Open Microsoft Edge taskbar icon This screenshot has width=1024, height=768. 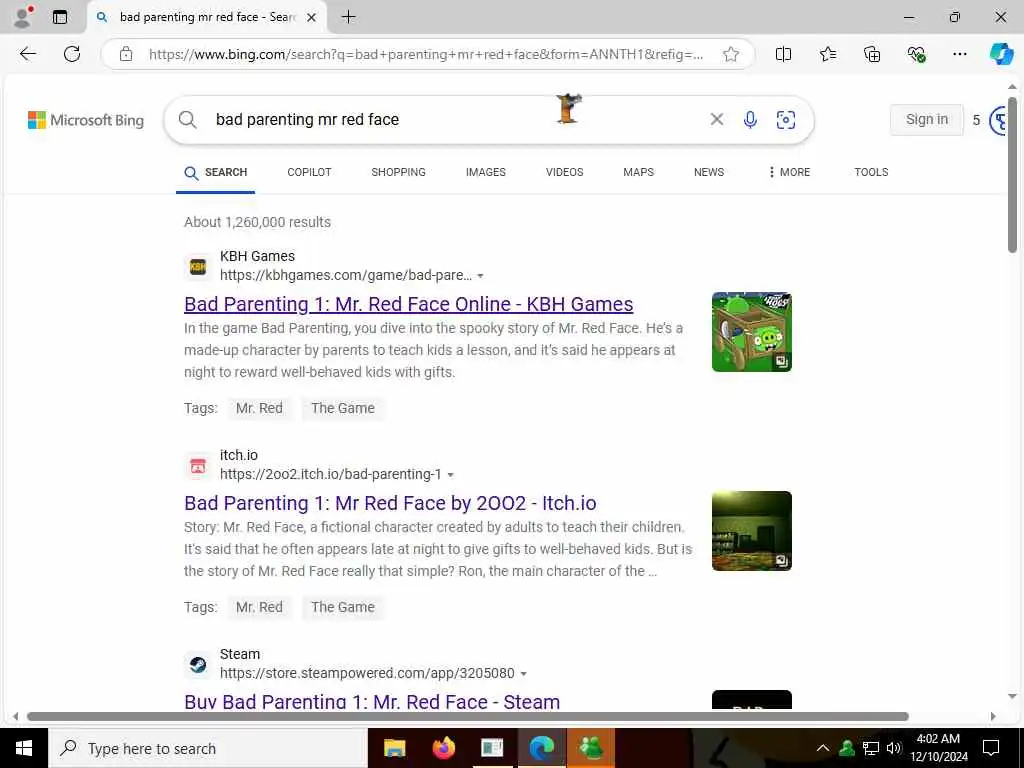click(541, 748)
